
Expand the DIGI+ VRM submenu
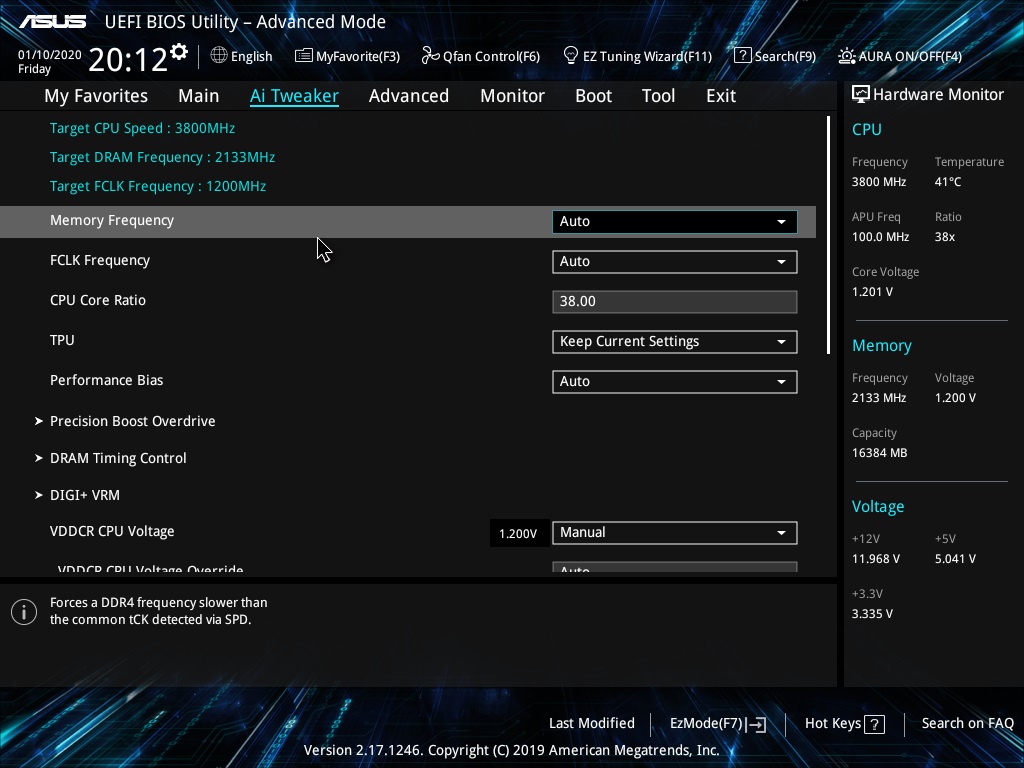click(x=84, y=495)
